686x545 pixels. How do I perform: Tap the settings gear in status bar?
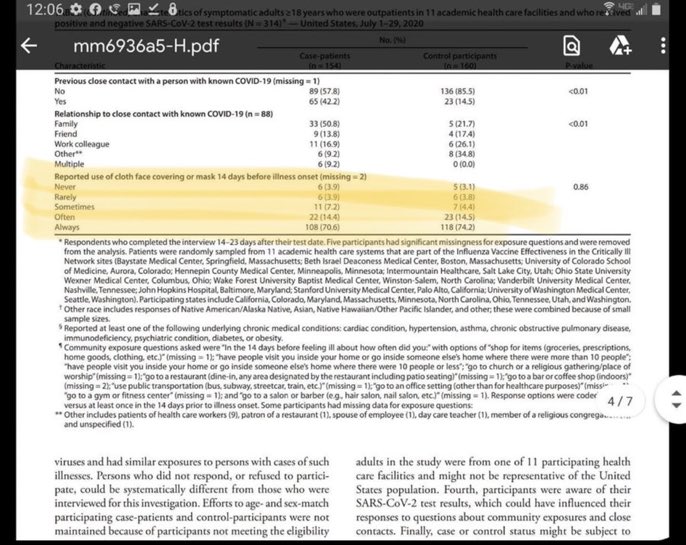pyautogui.click(x=76, y=9)
